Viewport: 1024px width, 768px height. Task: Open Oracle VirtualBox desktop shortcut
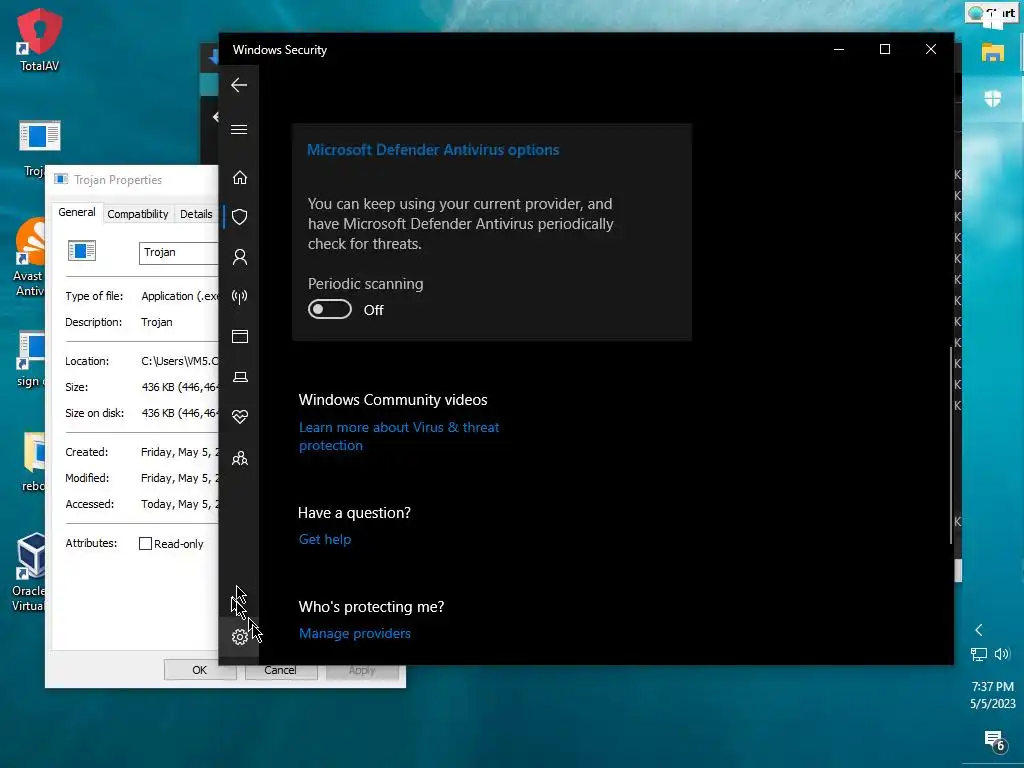[x=29, y=571]
